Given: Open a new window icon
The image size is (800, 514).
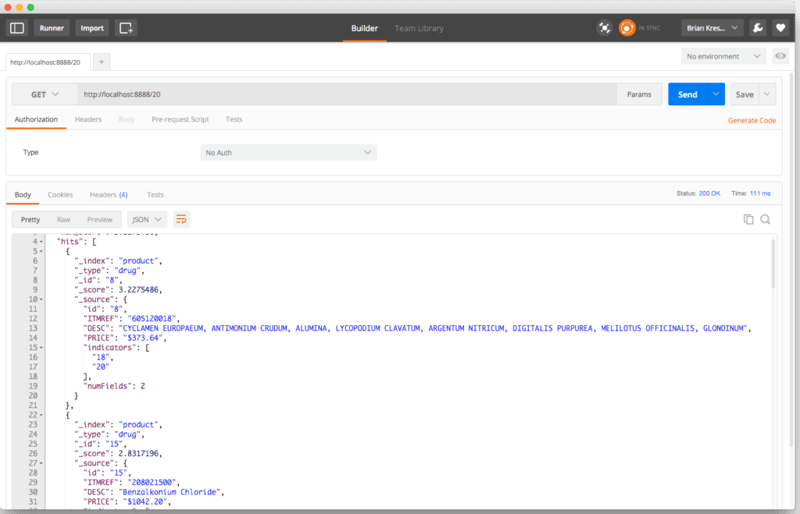Looking at the screenshot, I should pyautogui.click(x=125, y=28).
